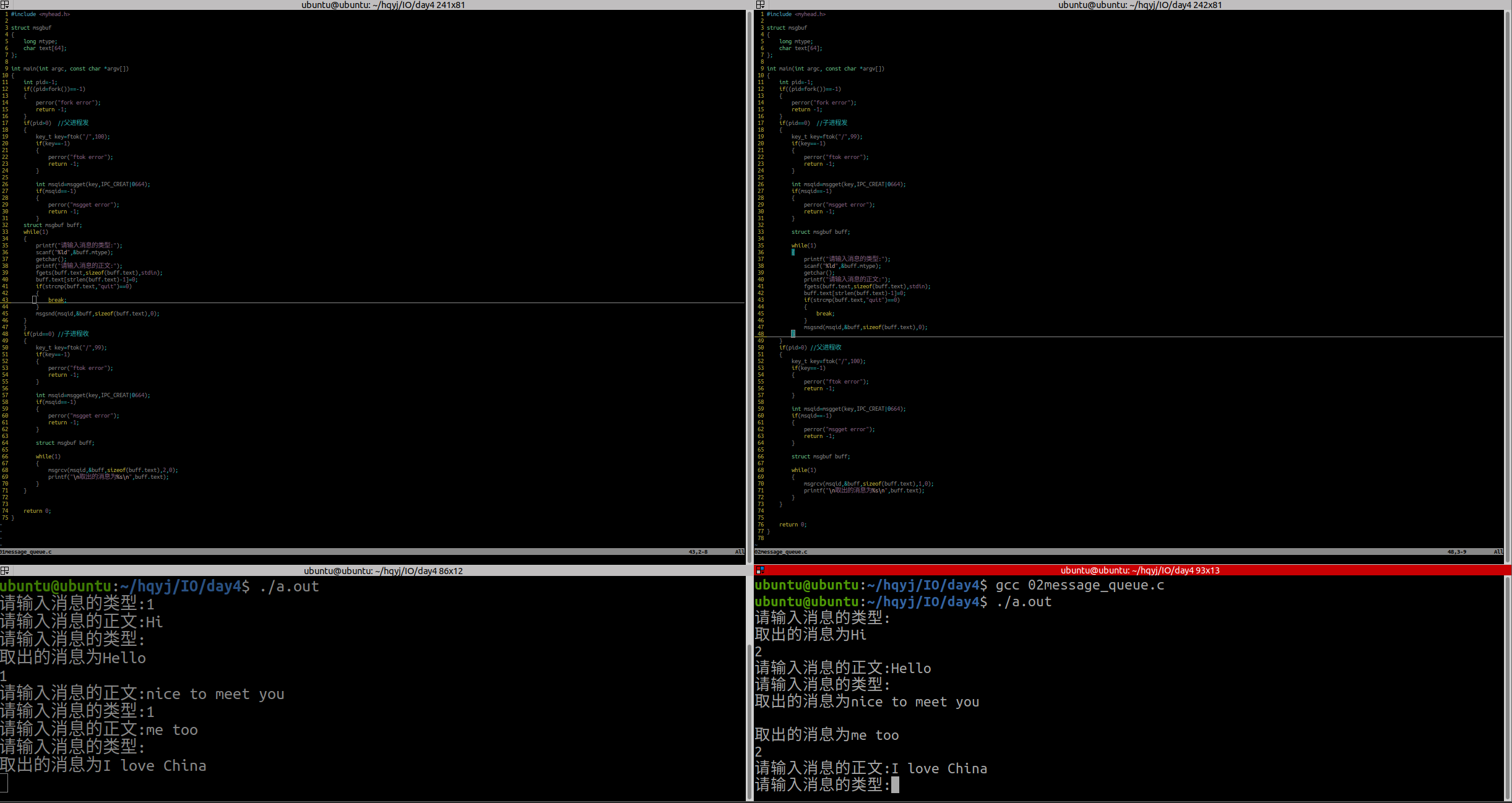Screen dimensions: 1512x803
Task: Click './a.out' command in bottom-left terminal
Action: coord(290,586)
